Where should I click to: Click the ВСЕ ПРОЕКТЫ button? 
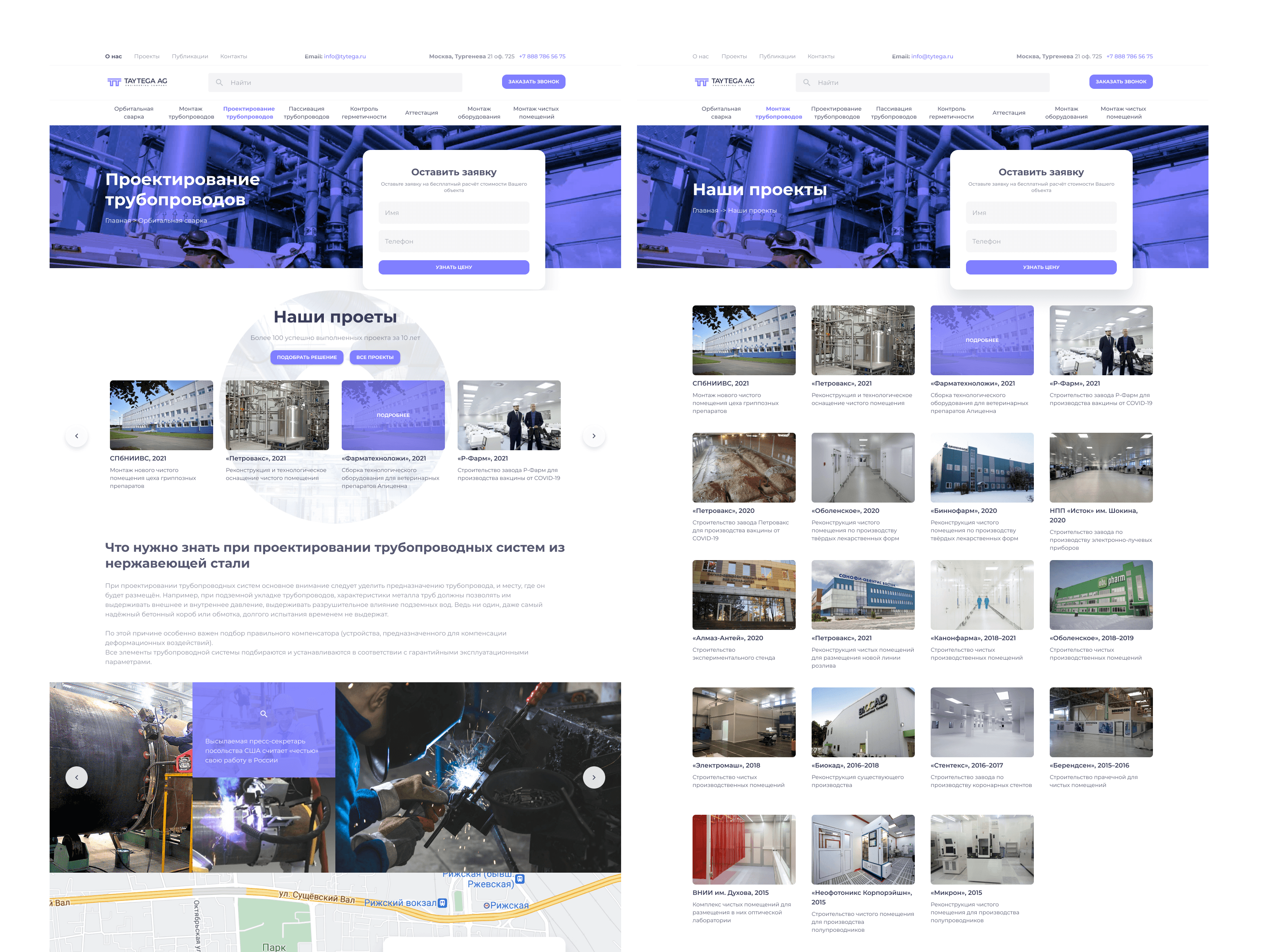(x=374, y=357)
